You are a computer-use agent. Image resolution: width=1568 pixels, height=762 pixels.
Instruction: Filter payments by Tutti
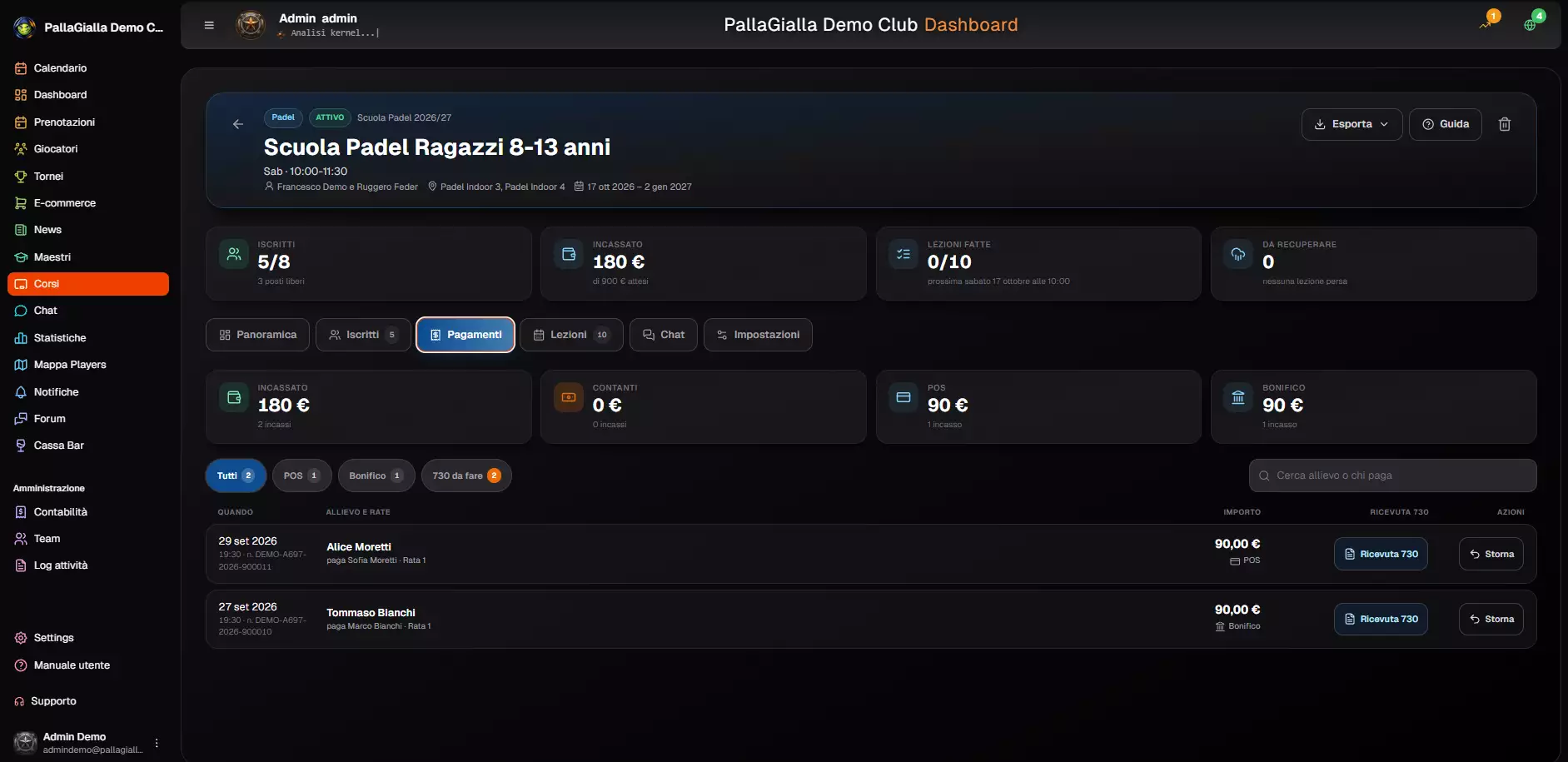coord(236,476)
